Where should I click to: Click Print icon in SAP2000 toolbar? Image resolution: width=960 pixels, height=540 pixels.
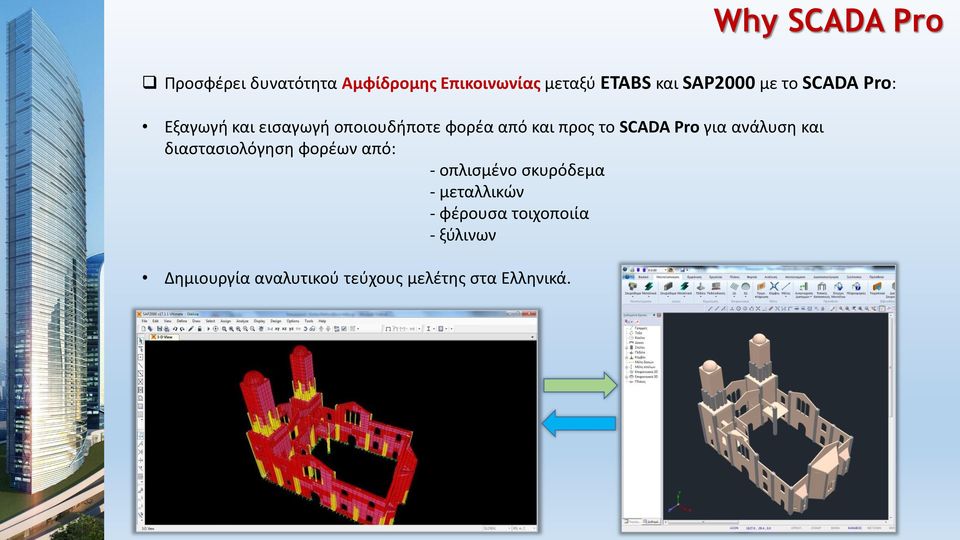(x=167, y=329)
